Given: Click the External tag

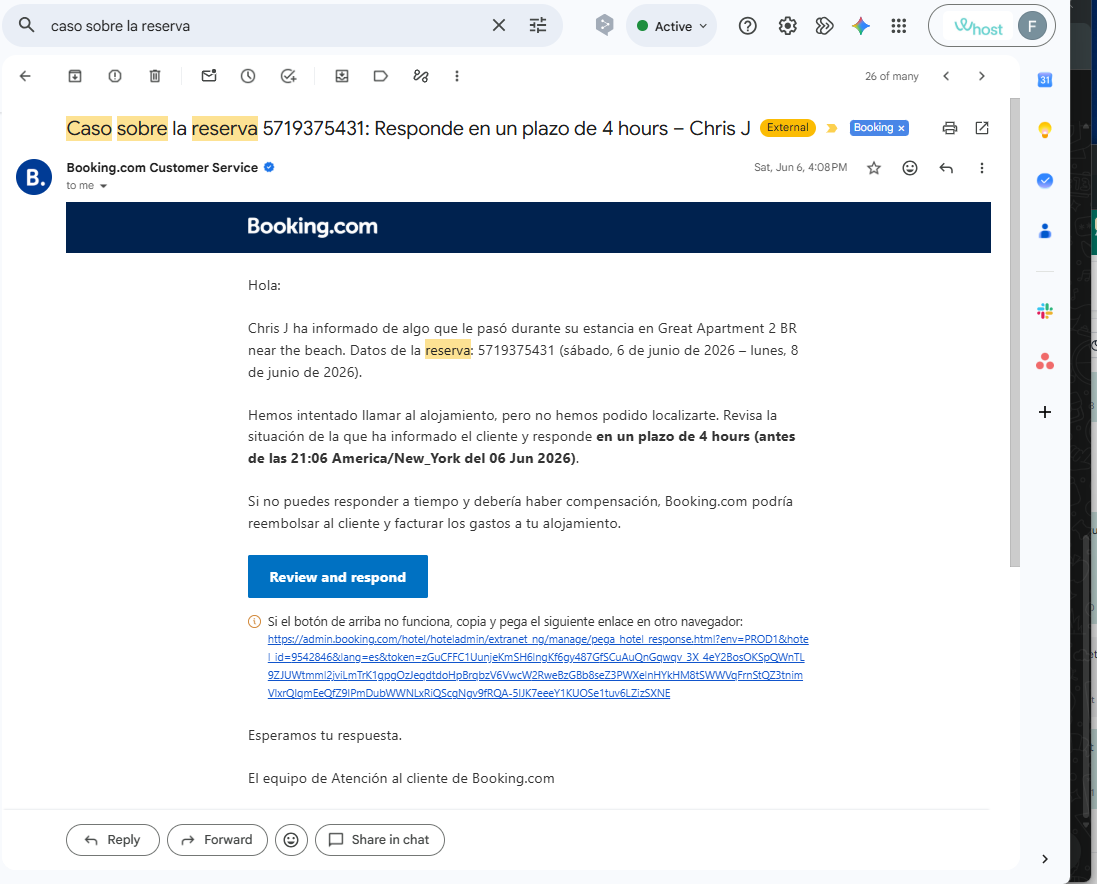Looking at the screenshot, I should click(788, 127).
